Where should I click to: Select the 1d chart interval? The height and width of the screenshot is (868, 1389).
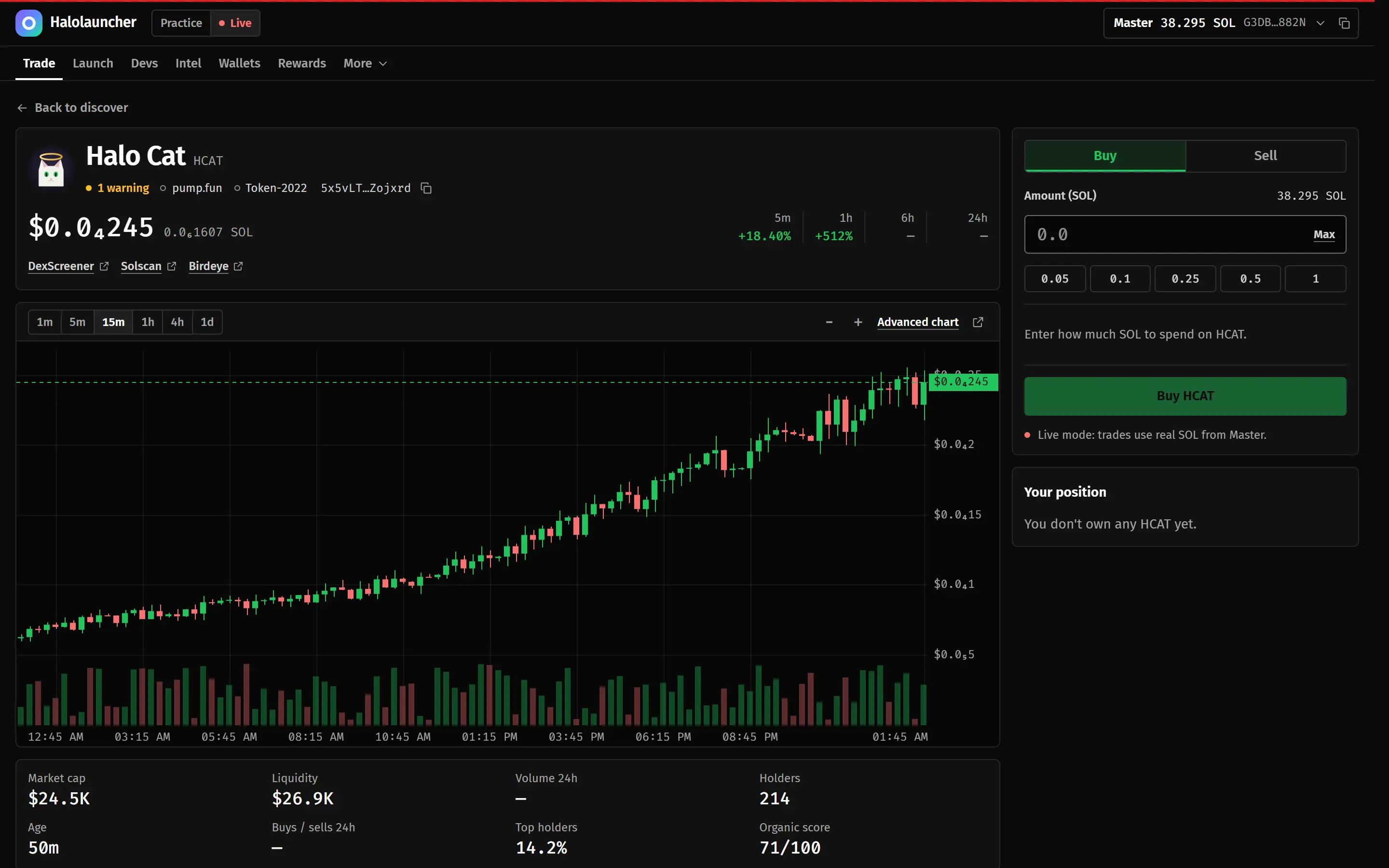[207, 322]
